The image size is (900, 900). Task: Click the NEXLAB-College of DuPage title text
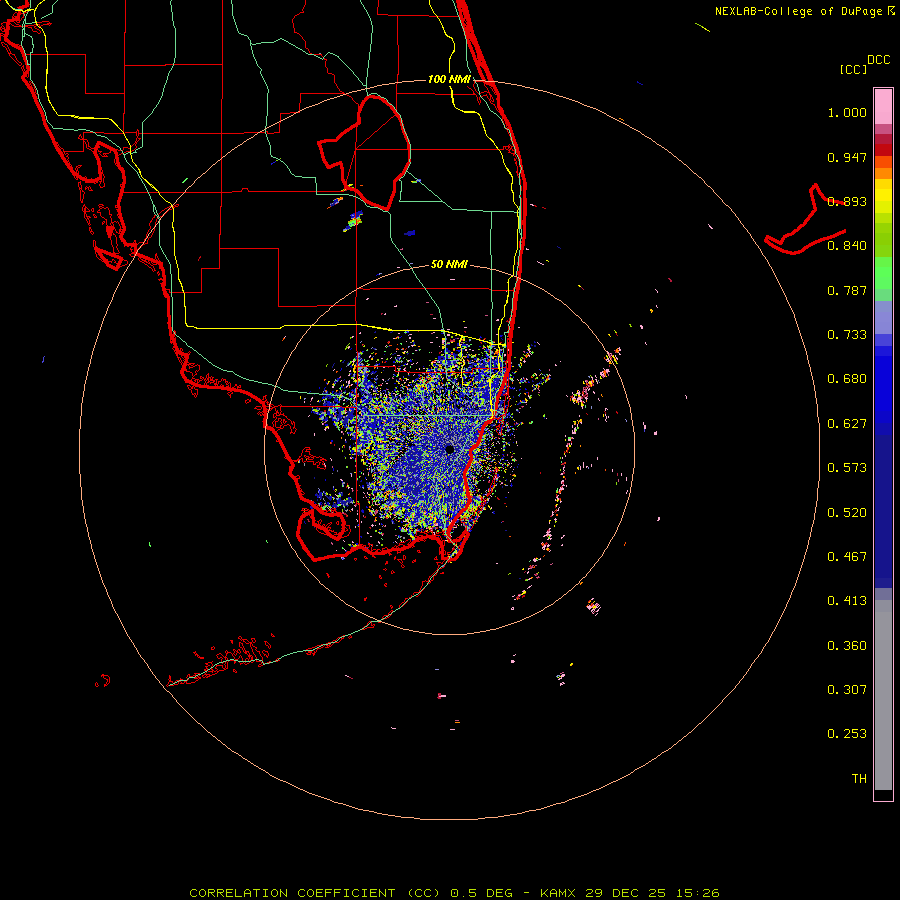798,11
